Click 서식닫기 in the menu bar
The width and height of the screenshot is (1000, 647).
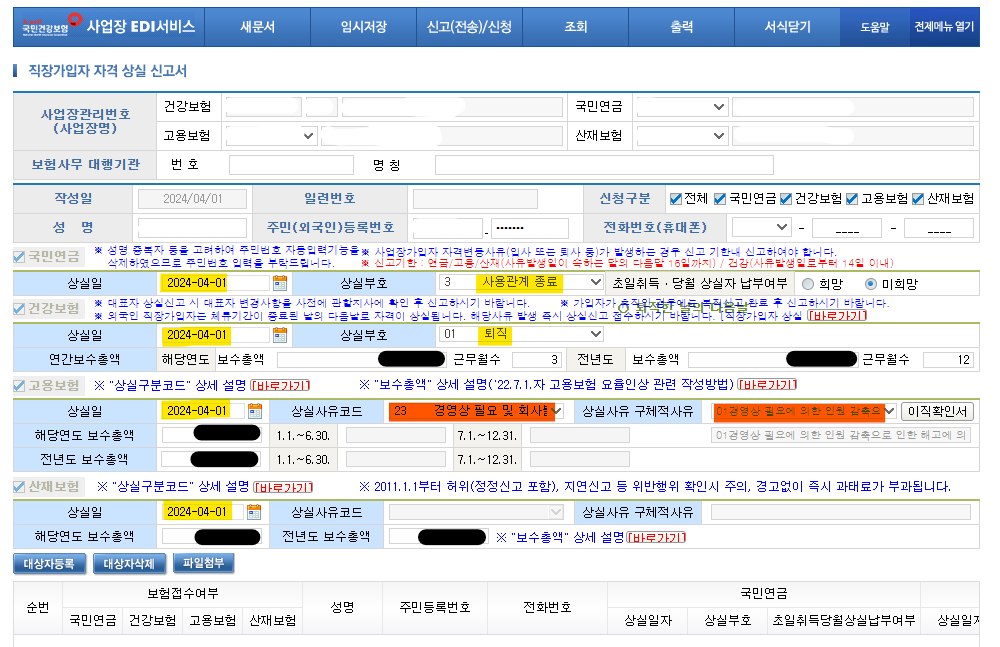[x=789, y=27]
